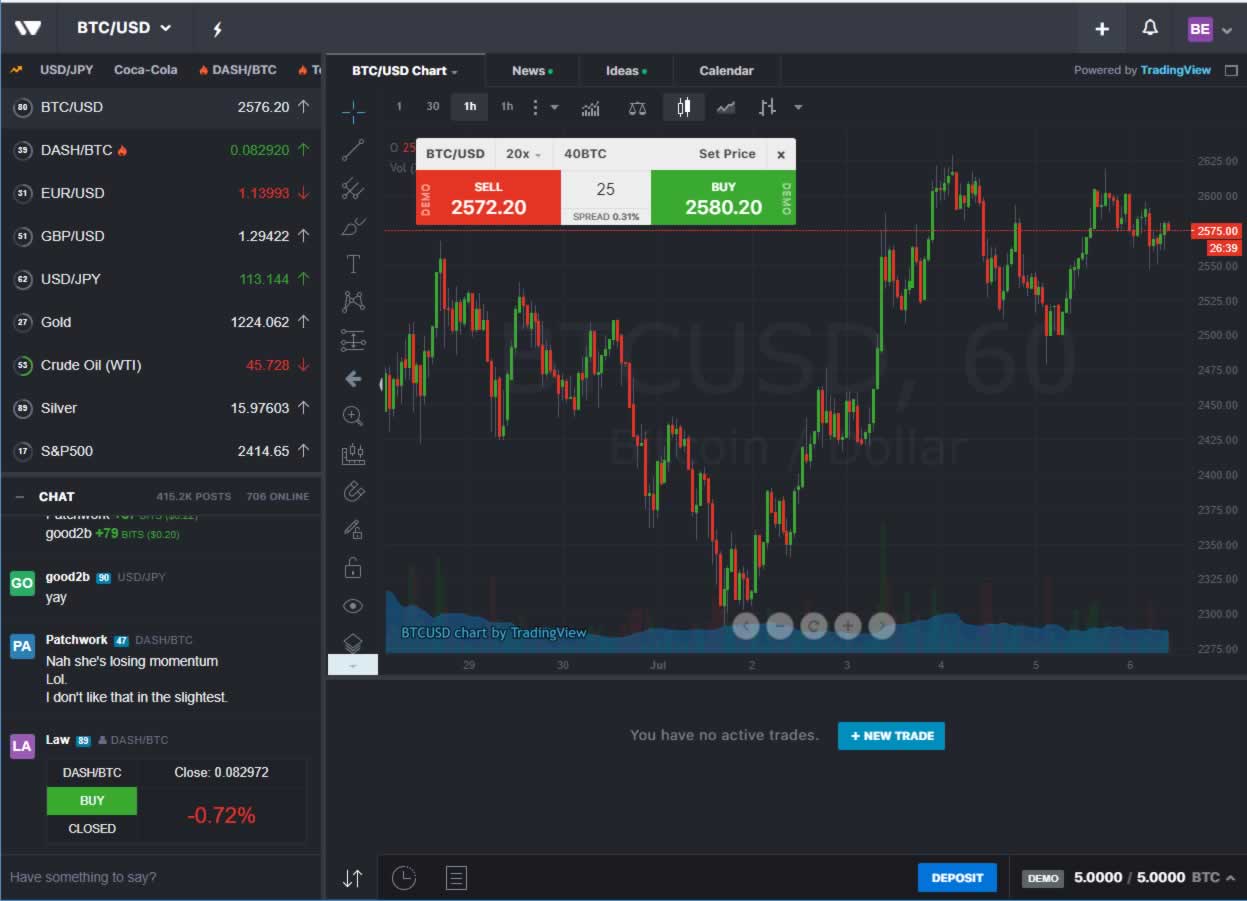Viewport: 1247px width, 901px height.
Task: Click the NEW TRADE button
Action: pyautogui.click(x=891, y=736)
